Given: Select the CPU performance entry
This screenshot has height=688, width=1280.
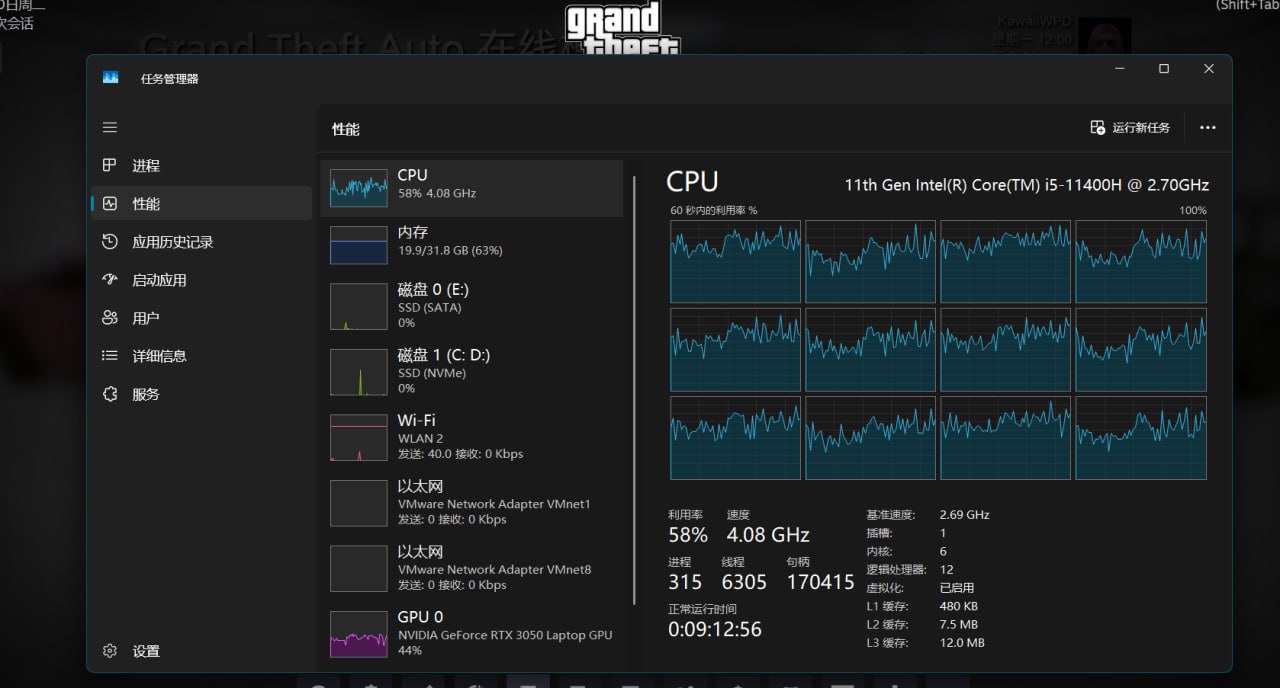Looking at the screenshot, I should click(470, 188).
